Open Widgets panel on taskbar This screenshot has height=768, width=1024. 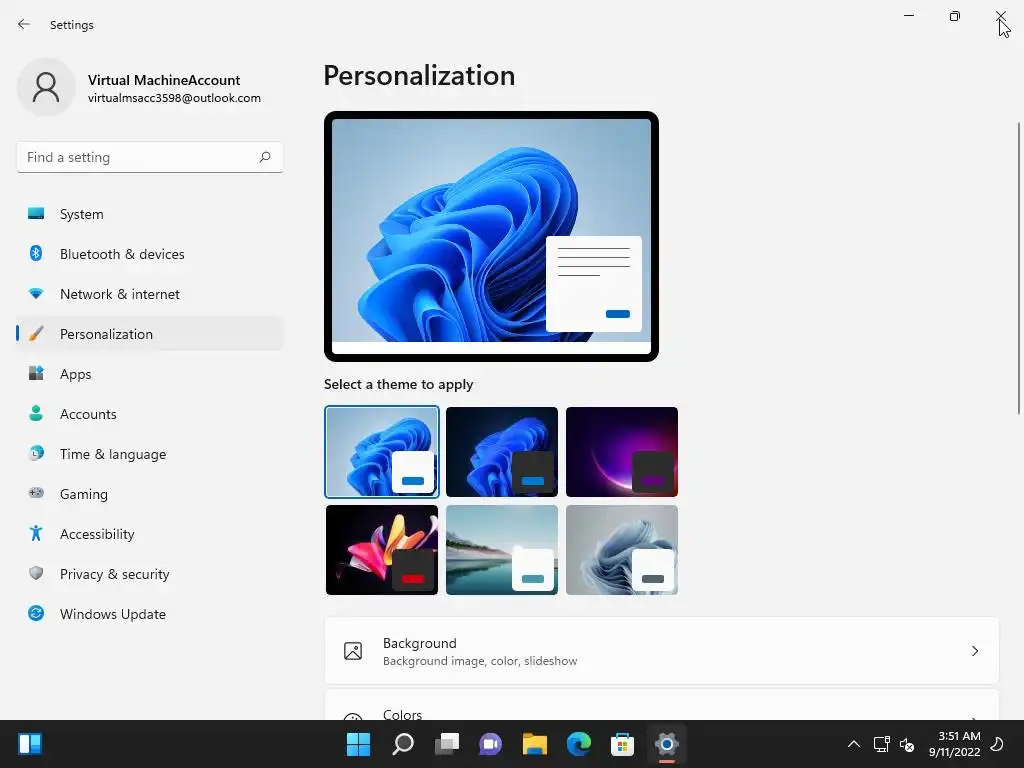tap(30, 744)
